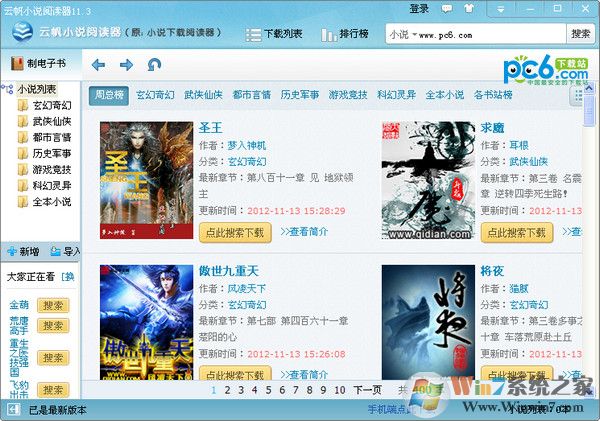
Task: Click 点此搜索下载 for 圣王
Action: [235, 233]
